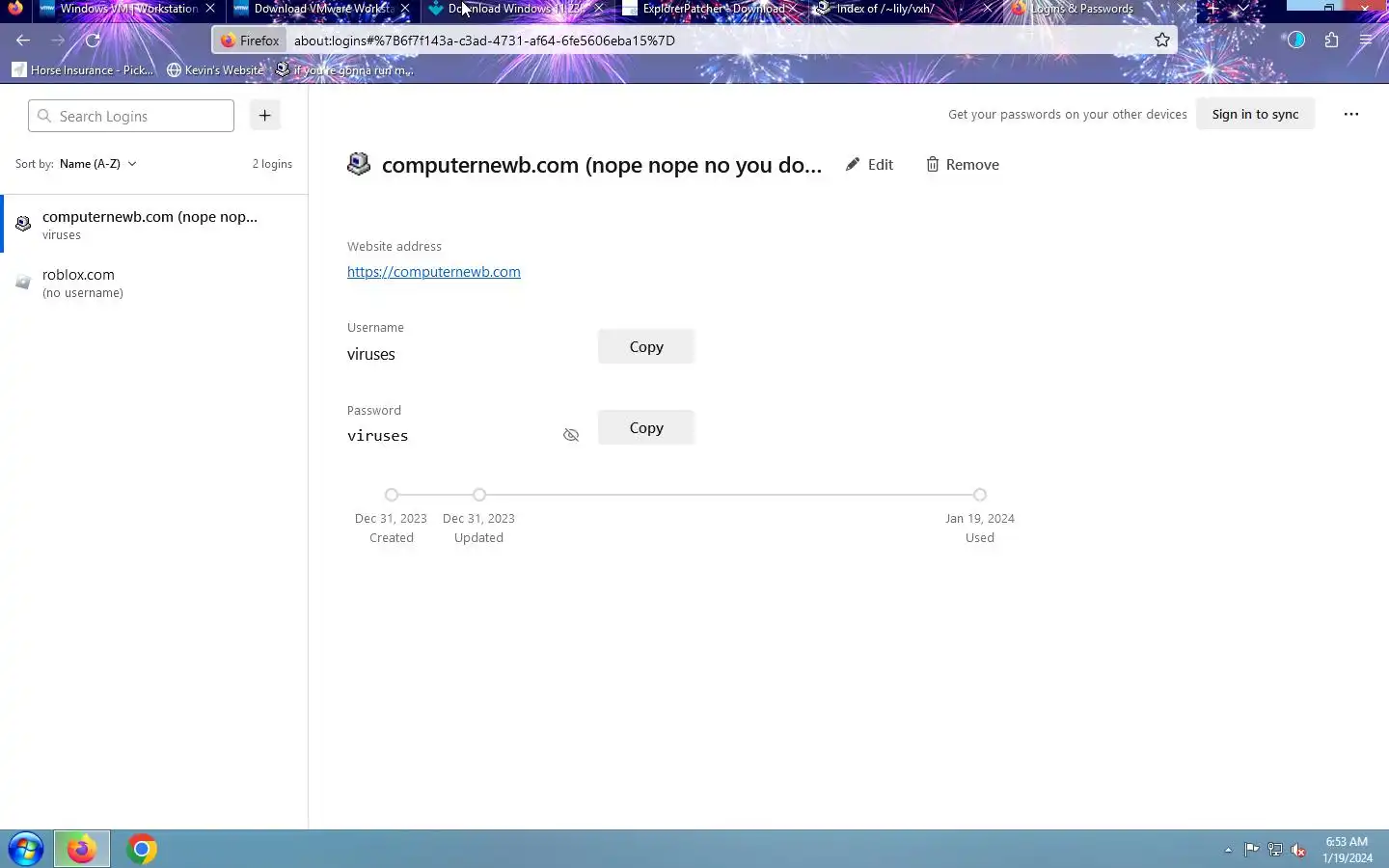Copy the password
This screenshot has height=868, width=1389.
coord(646,427)
